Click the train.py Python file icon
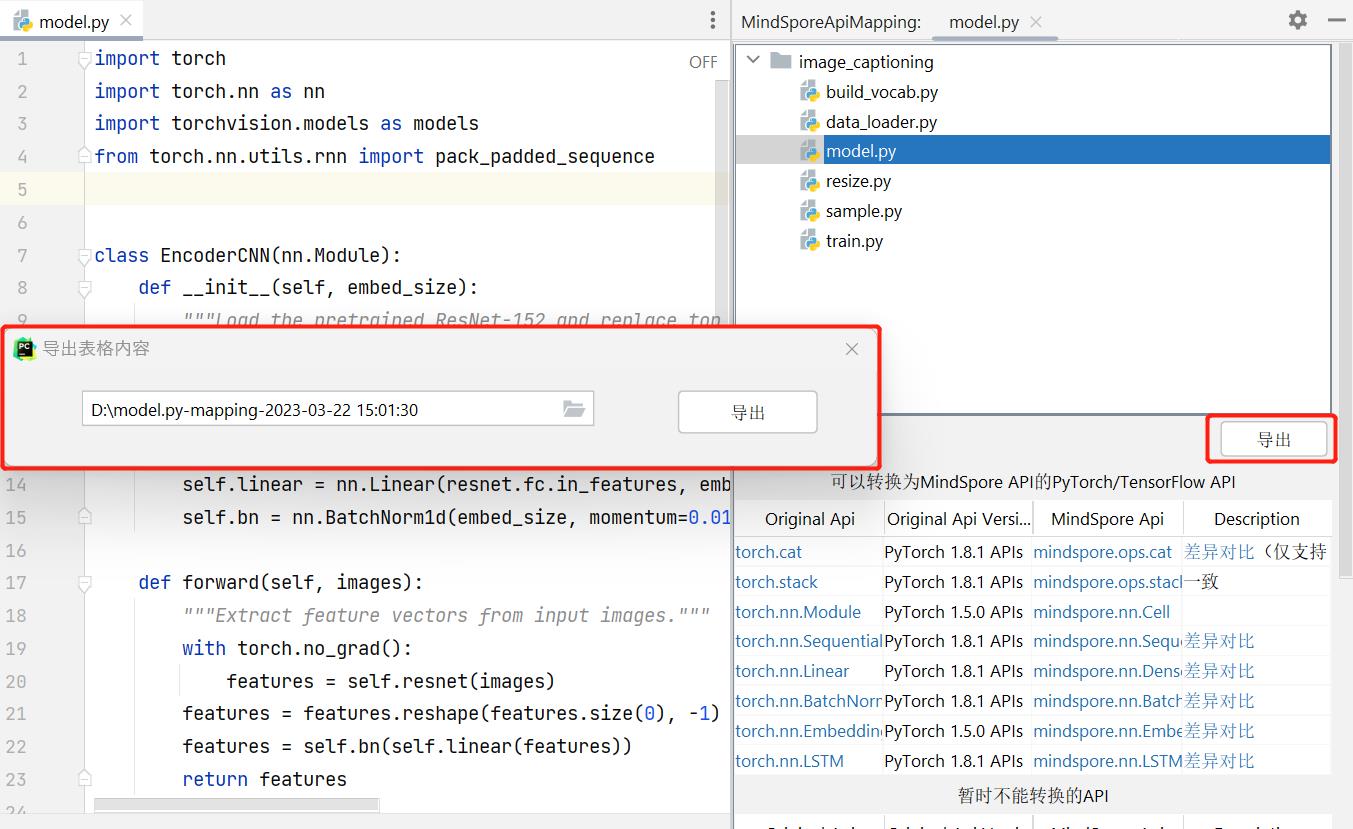This screenshot has height=829, width=1353. coord(809,241)
